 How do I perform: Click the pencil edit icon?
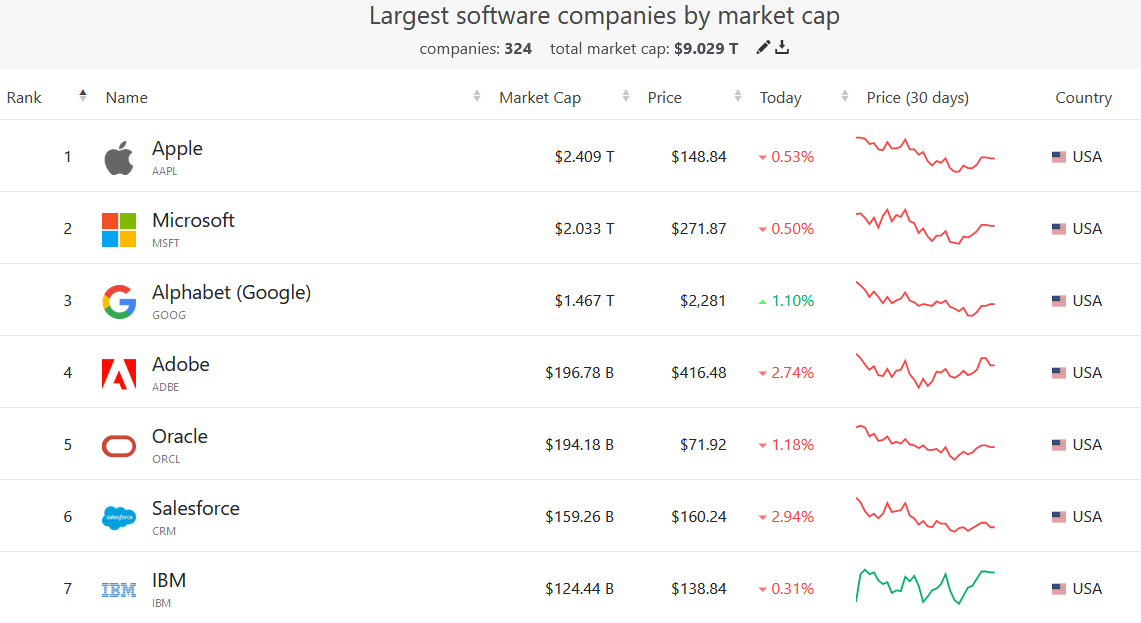click(x=763, y=47)
